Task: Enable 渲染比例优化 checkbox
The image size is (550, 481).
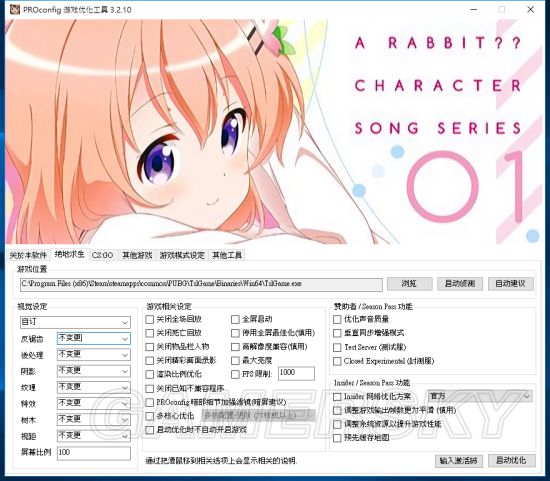Action: point(150,374)
